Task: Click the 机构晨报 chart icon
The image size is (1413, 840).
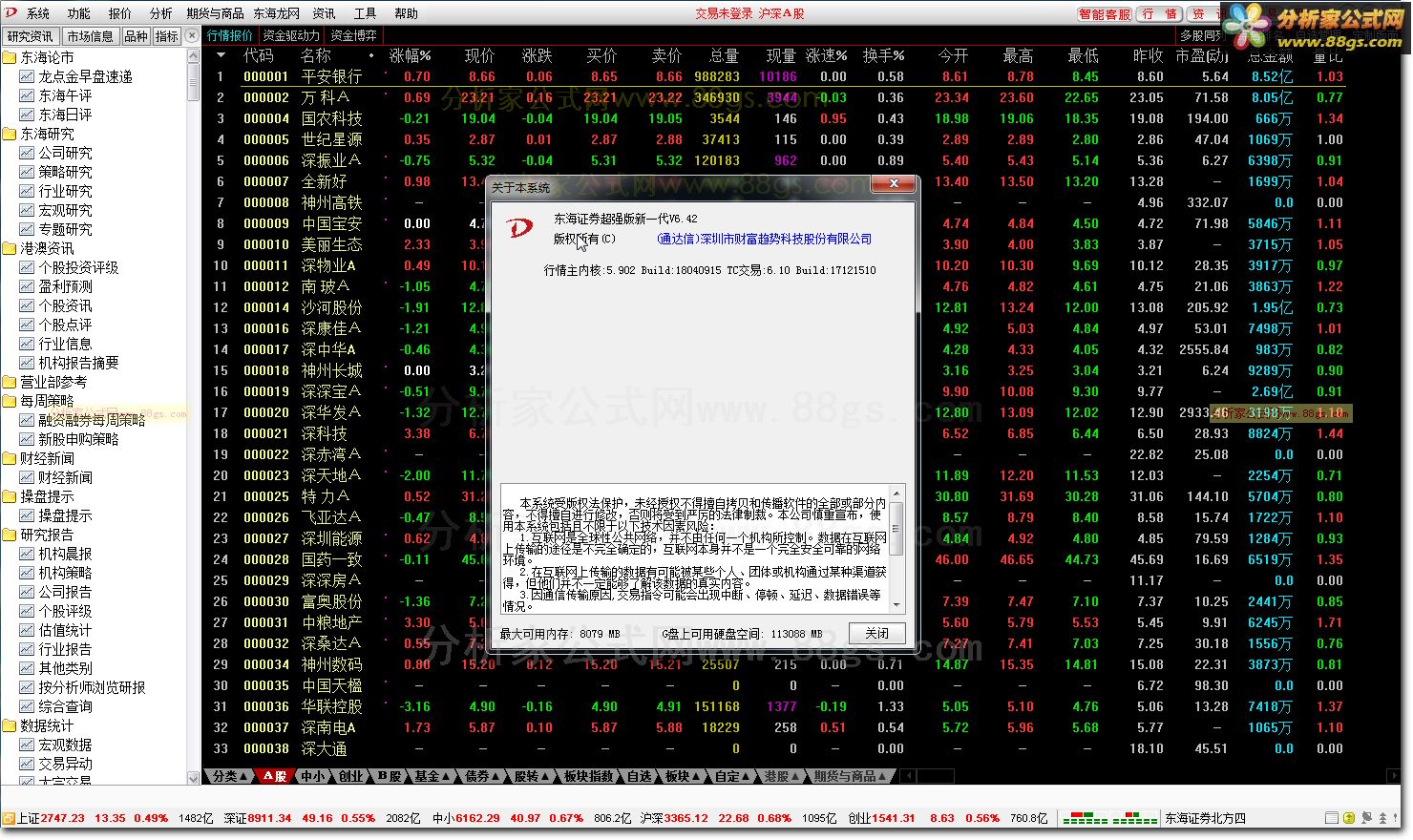Action: click(27, 554)
